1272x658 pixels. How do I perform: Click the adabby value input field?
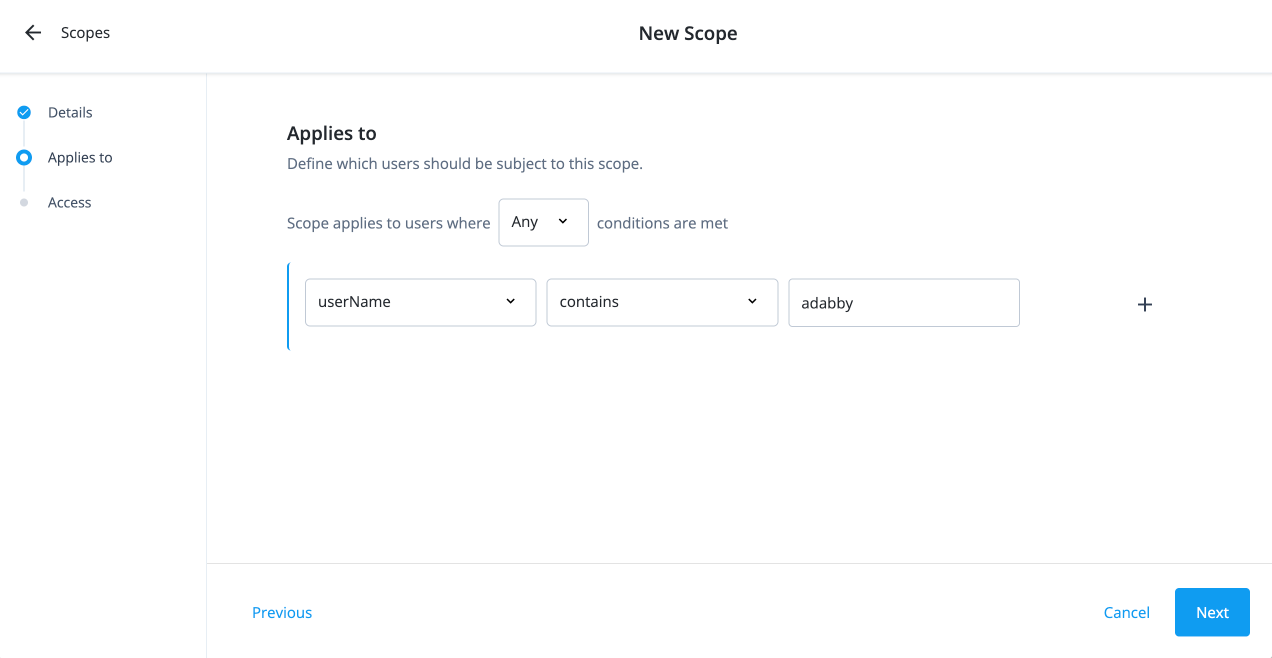click(903, 302)
